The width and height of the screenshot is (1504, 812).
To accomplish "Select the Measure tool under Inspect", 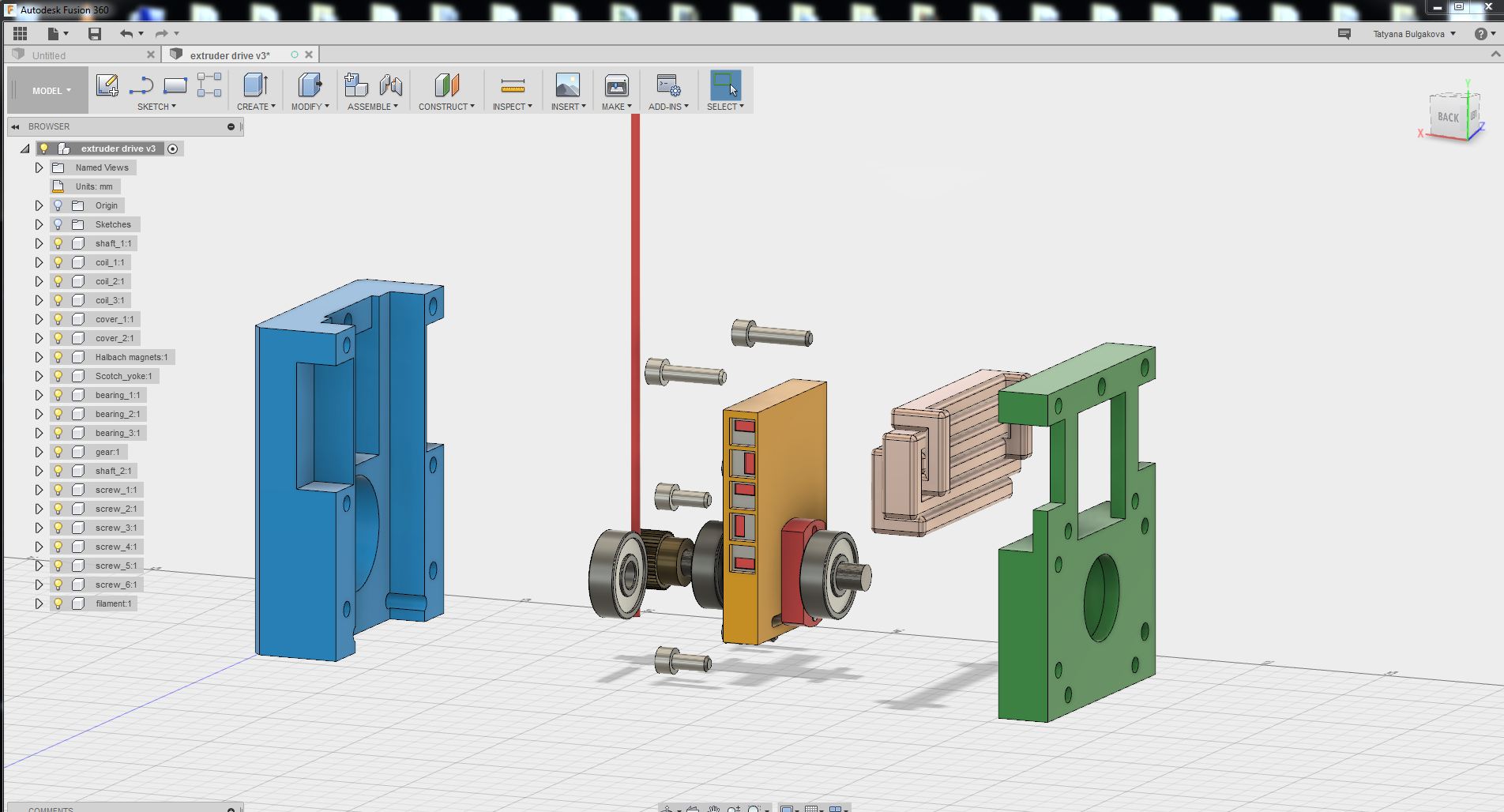I will point(513,85).
